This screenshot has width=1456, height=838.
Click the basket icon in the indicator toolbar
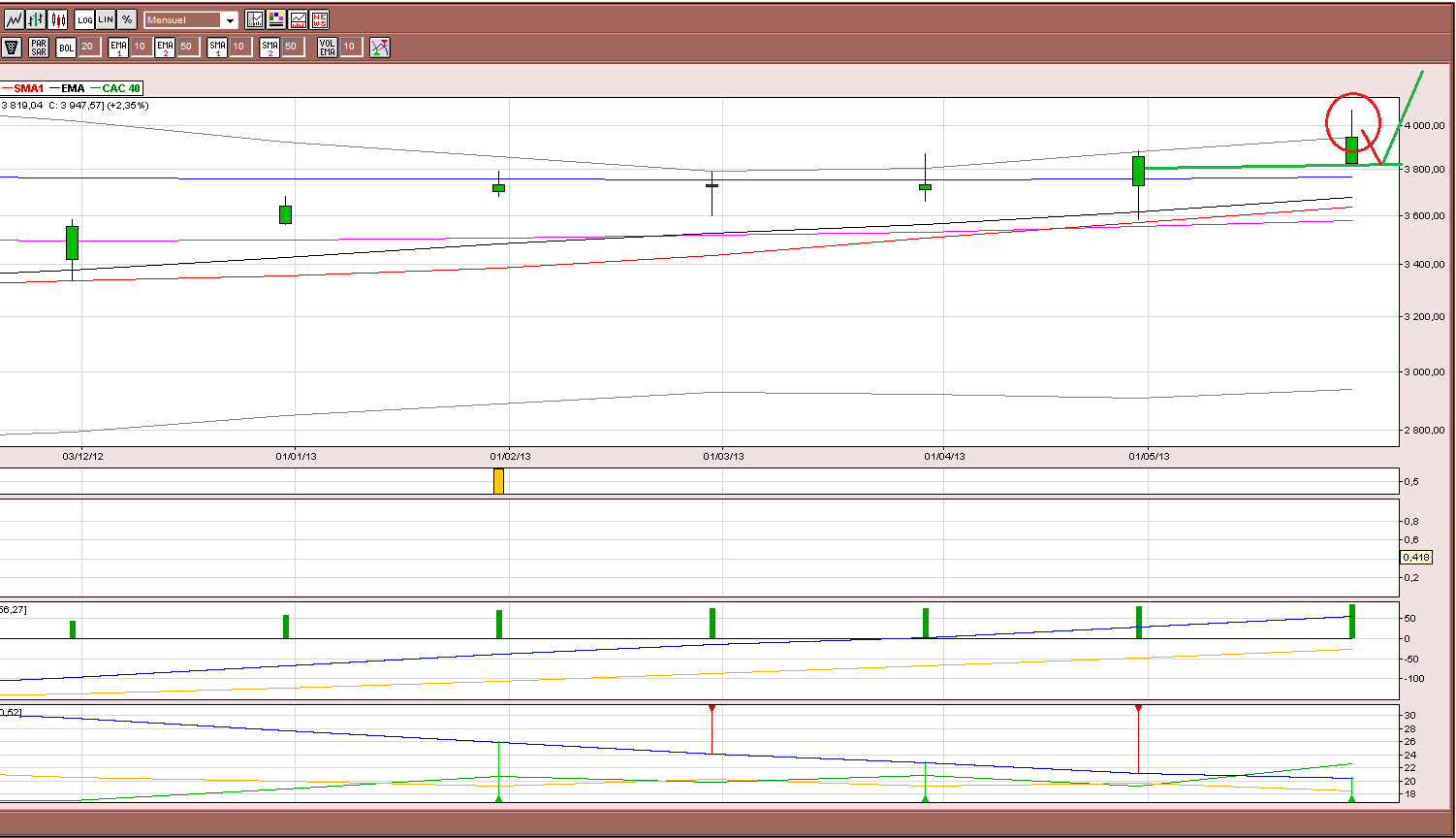tap(12, 47)
